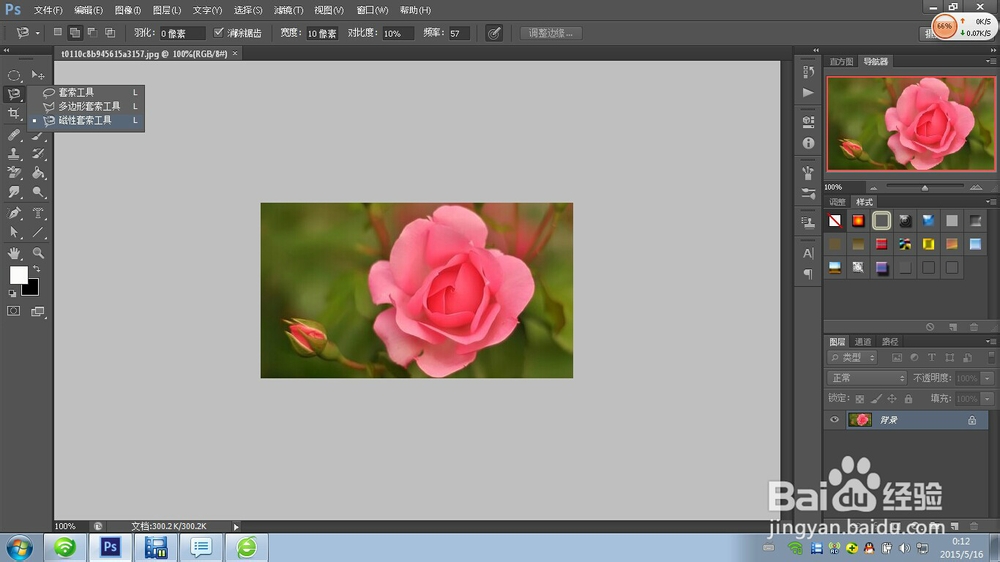Select the Crop tool
The image size is (1000, 562).
pyautogui.click(x=13, y=114)
